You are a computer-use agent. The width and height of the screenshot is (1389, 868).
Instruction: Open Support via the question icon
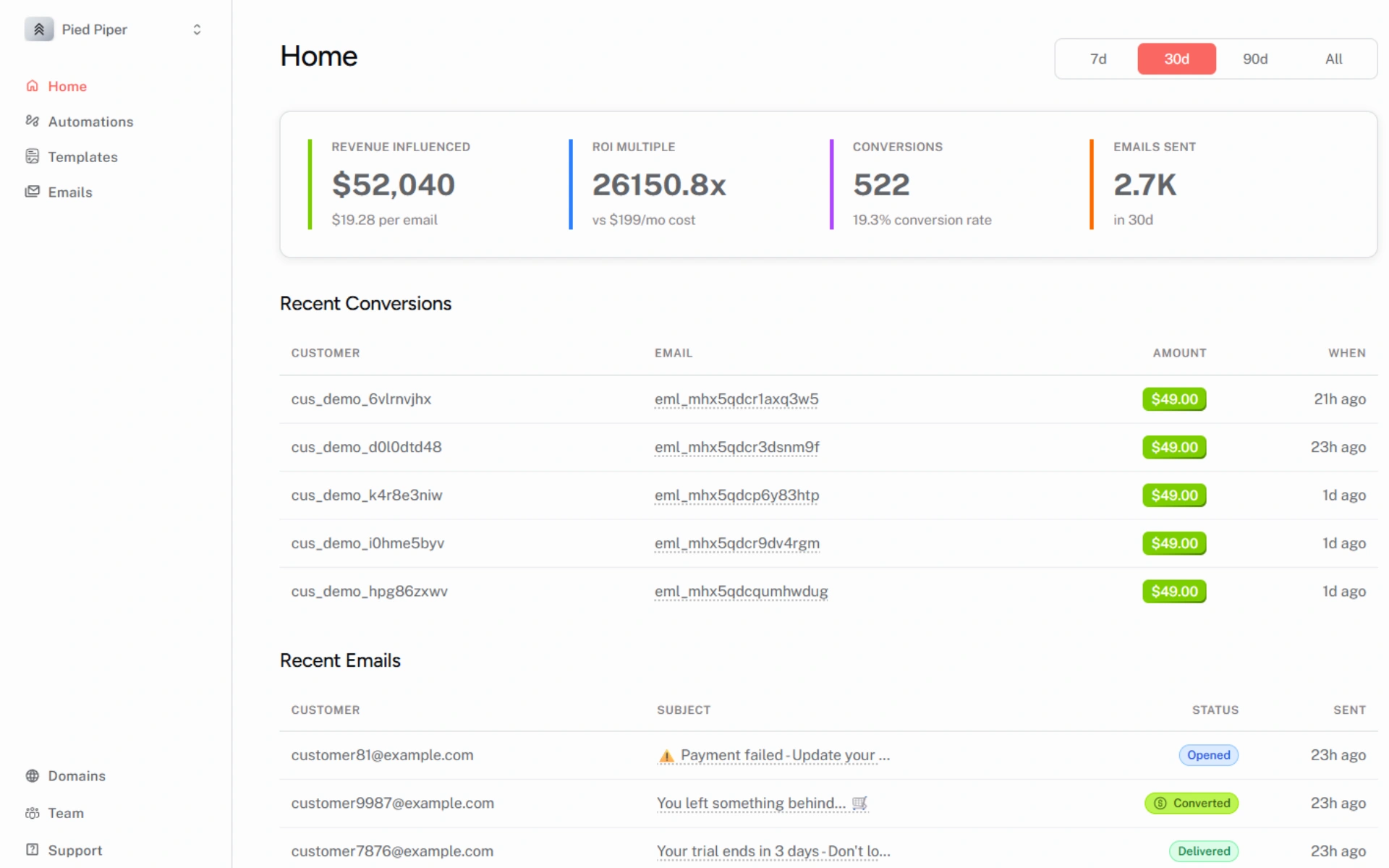click(x=33, y=850)
